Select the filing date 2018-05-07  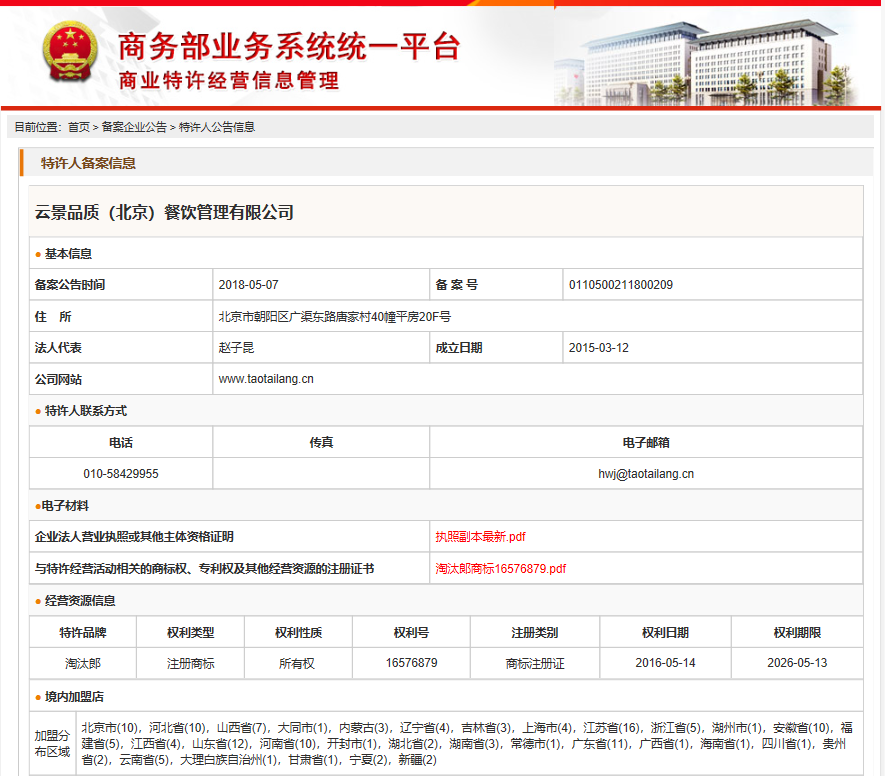point(248,284)
